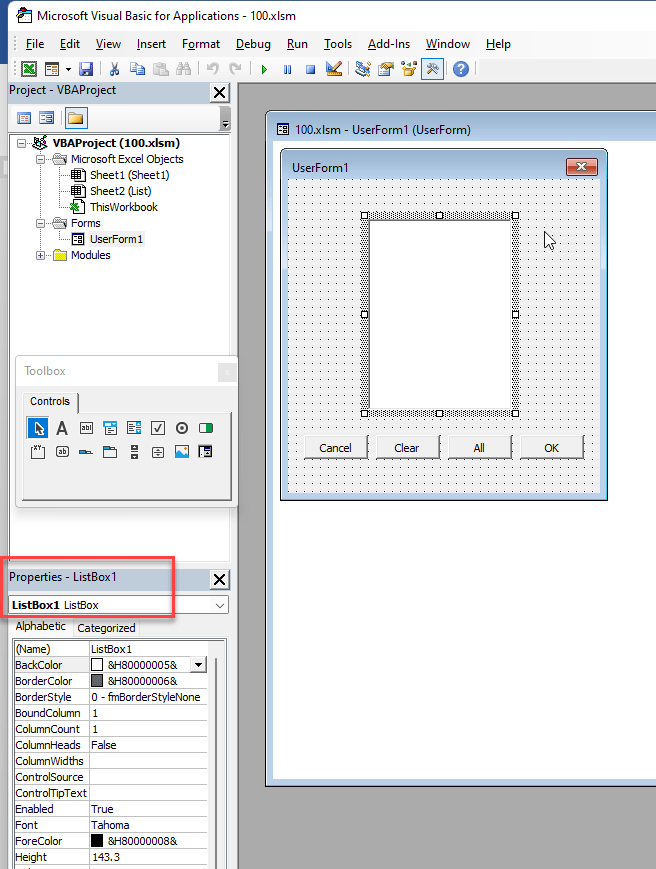Run the macro with the green play icon
The image size is (656, 869).
[x=264, y=69]
